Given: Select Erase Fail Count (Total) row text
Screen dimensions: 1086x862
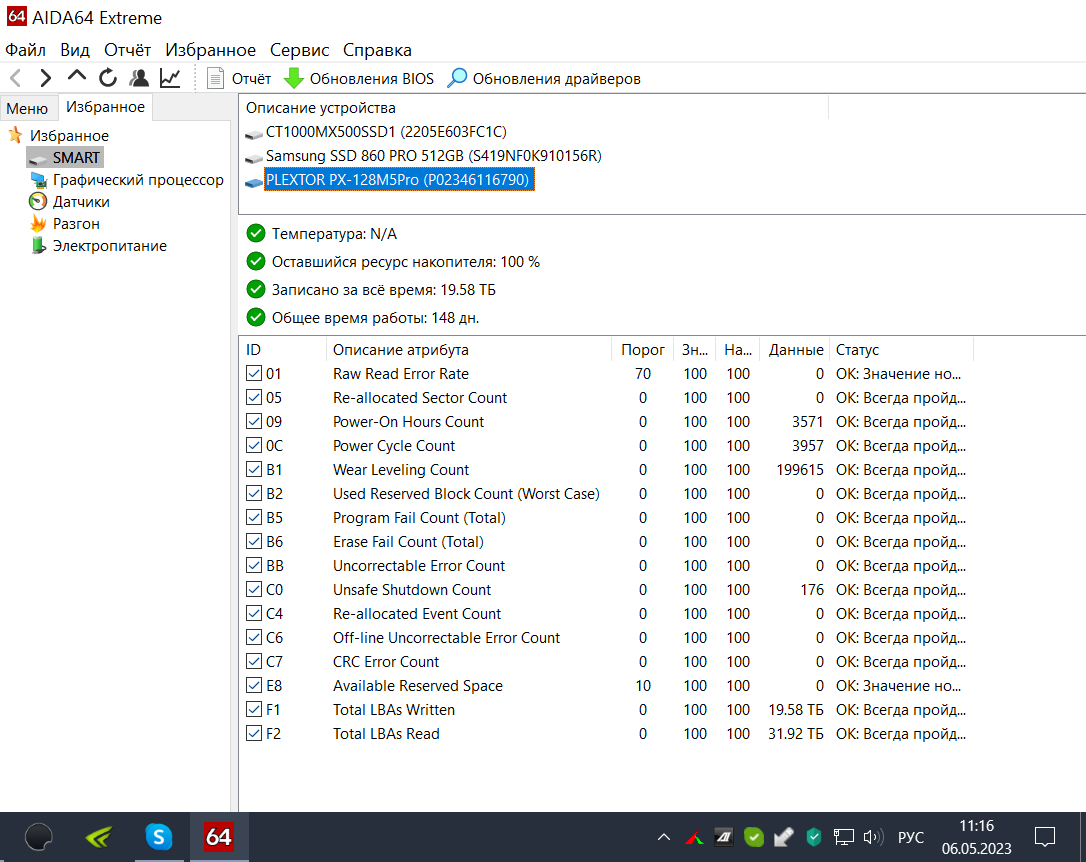Looking at the screenshot, I should point(408,541).
